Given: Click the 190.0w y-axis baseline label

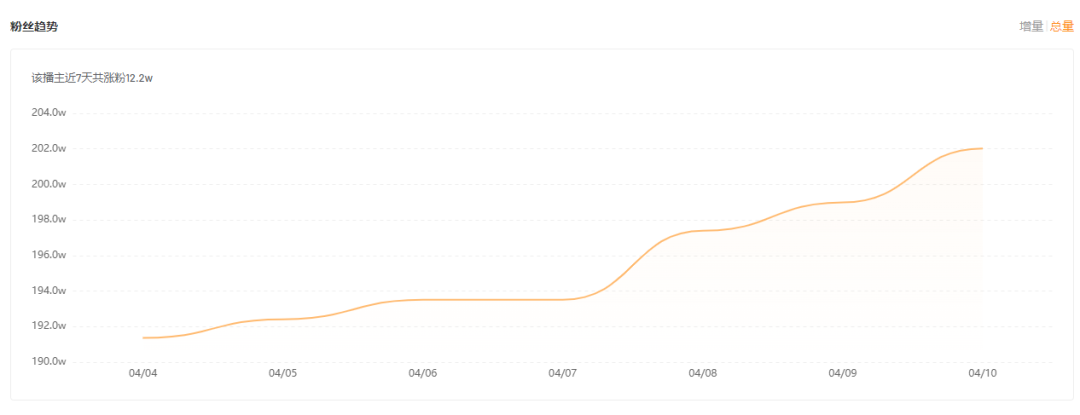Looking at the screenshot, I should point(49,361).
